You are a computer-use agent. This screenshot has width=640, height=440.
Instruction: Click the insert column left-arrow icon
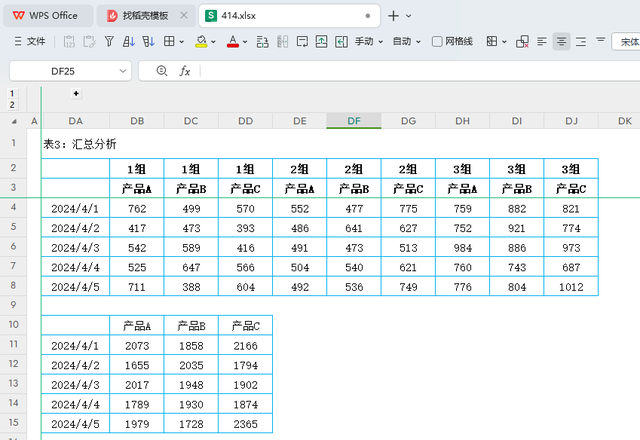(341, 41)
